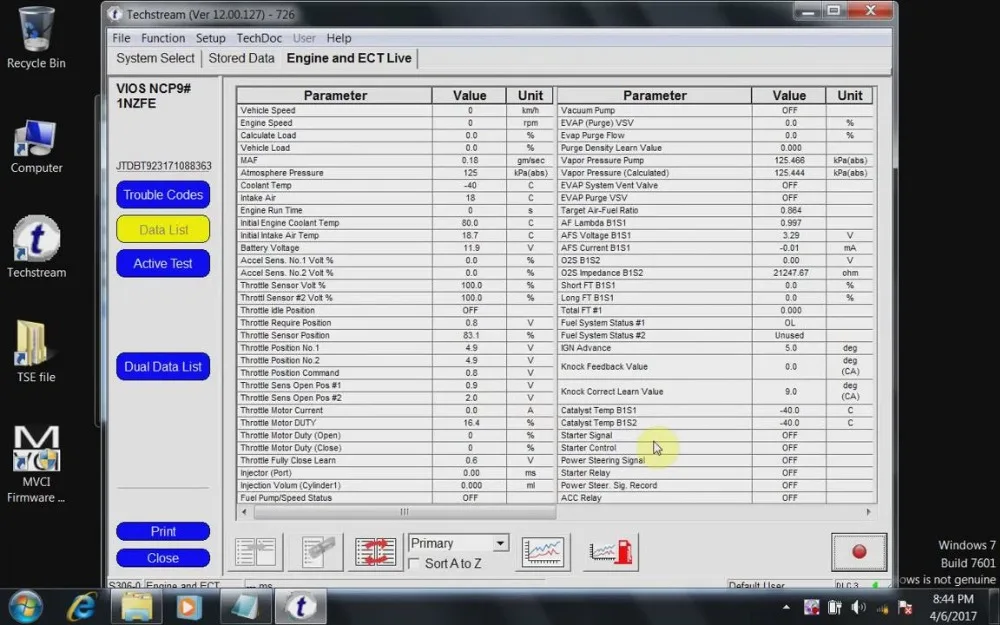Open the blue window taskbar app icon

(x=245, y=607)
